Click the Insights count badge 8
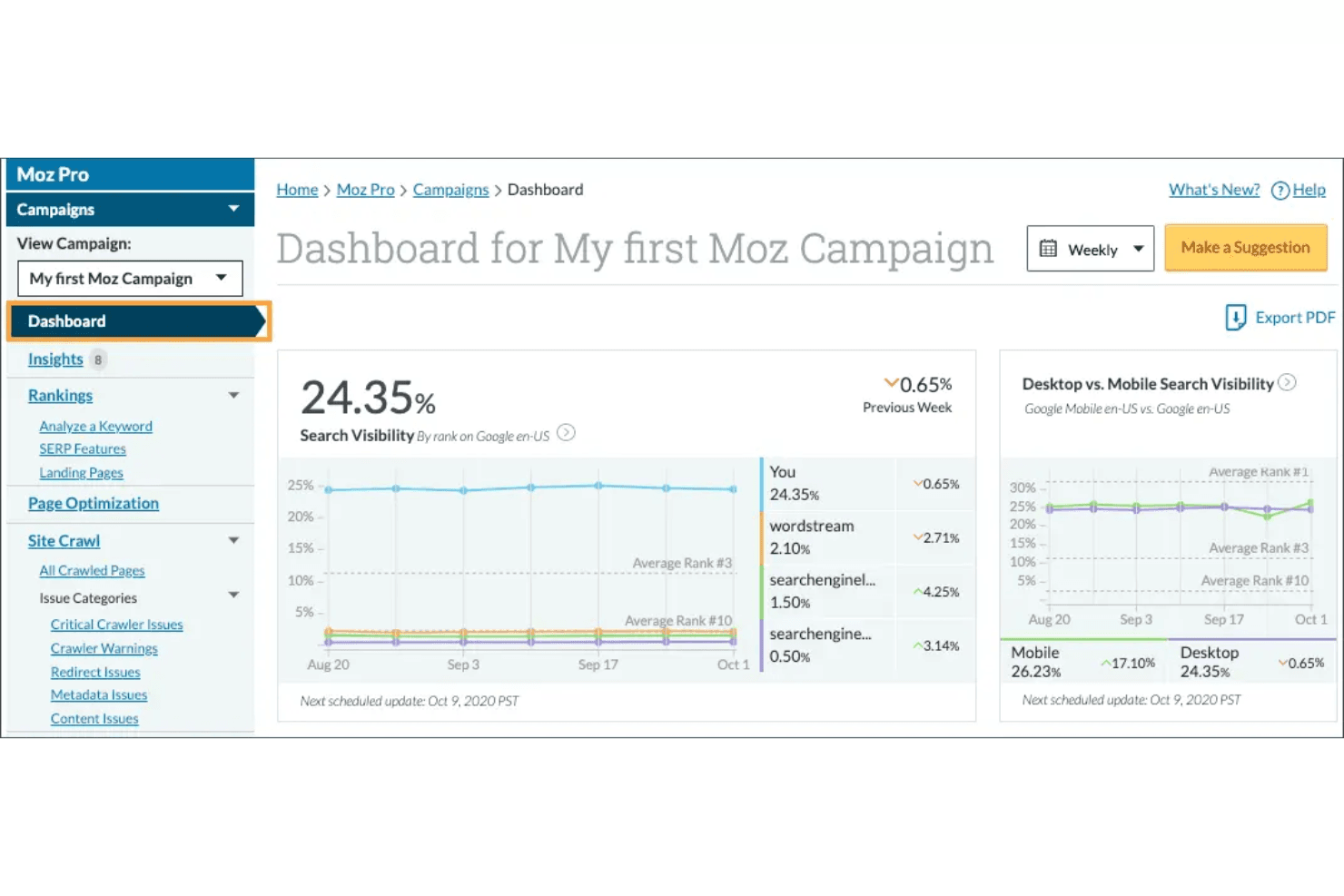1344x896 pixels. [x=98, y=359]
